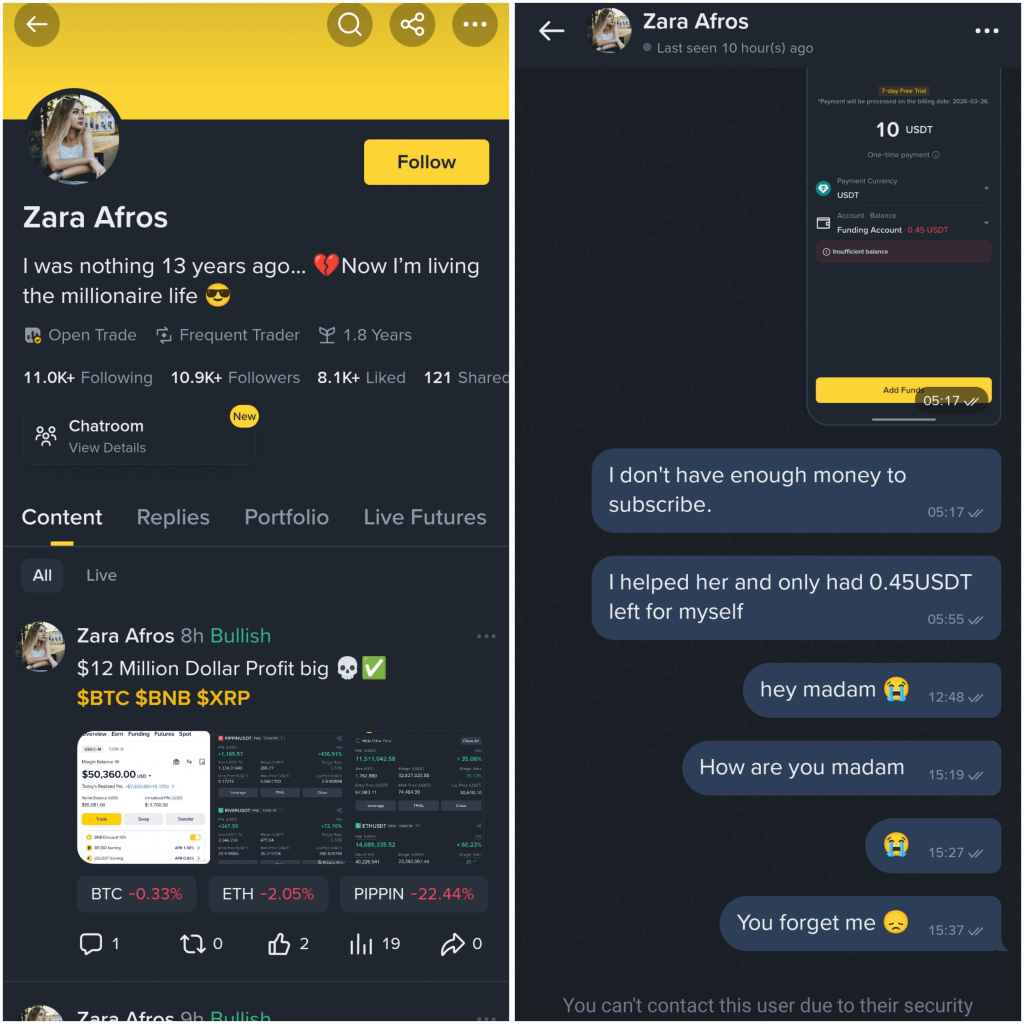Tap the back arrow on profile page

click(x=37, y=25)
